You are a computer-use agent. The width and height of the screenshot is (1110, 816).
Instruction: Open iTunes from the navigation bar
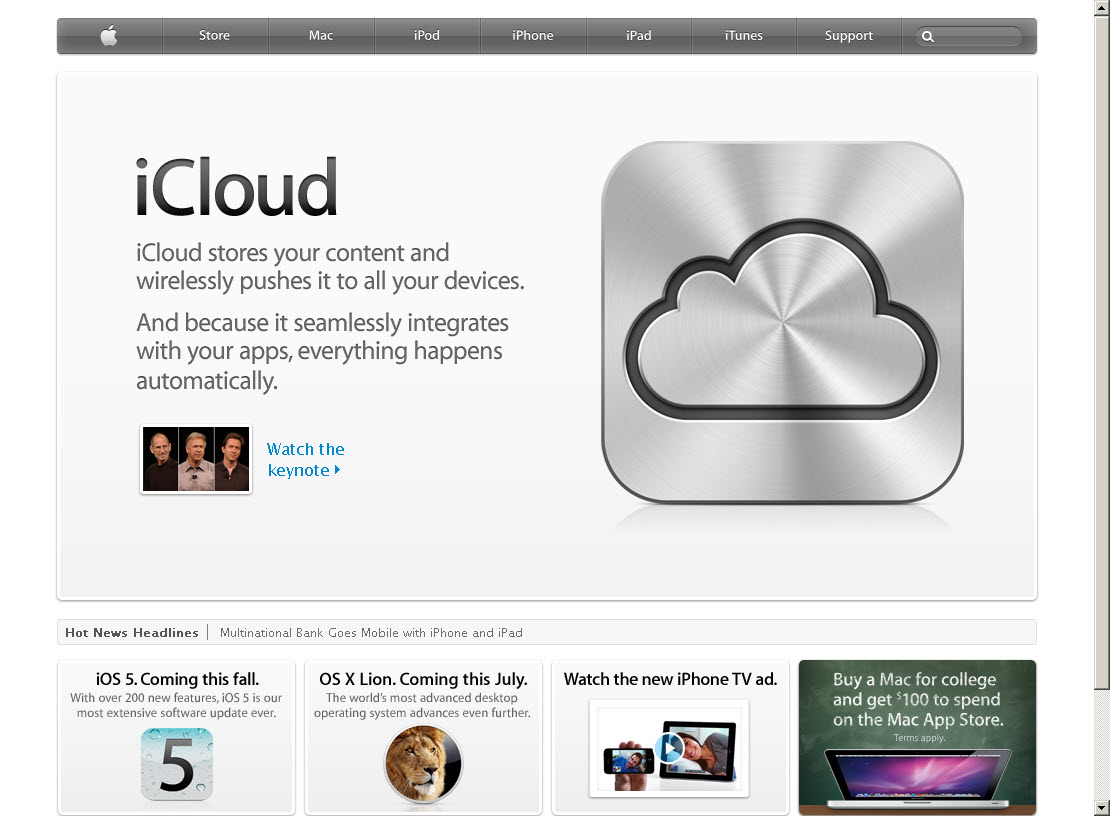point(743,36)
